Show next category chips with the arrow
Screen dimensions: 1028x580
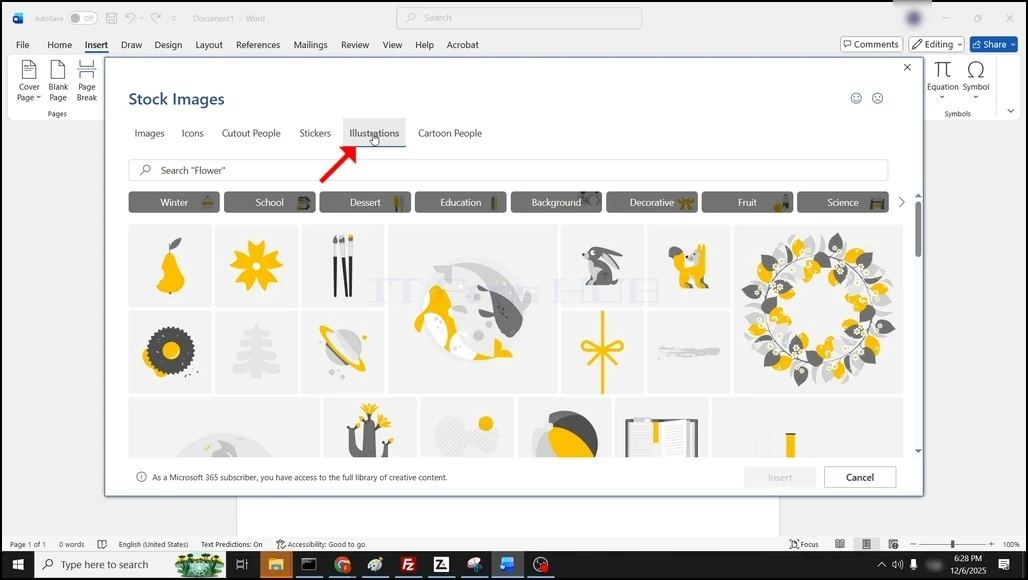click(901, 202)
